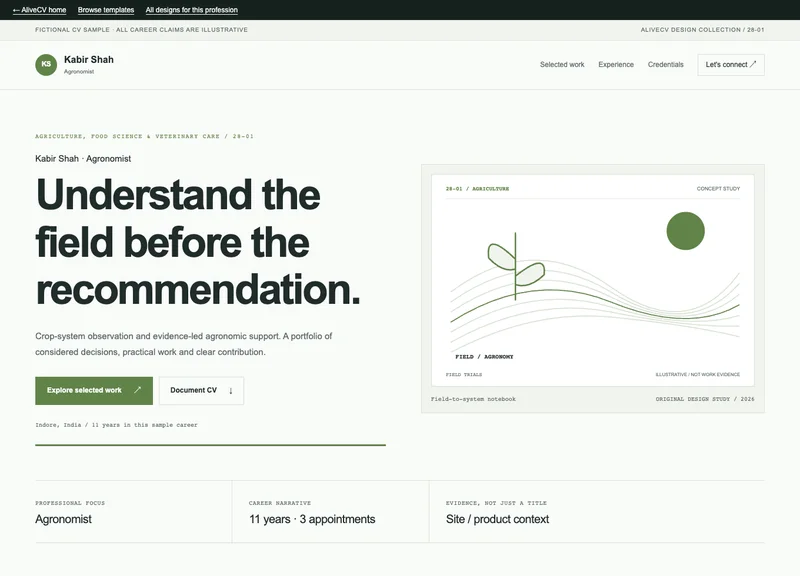Click the Explore selected work button

[94, 391]
